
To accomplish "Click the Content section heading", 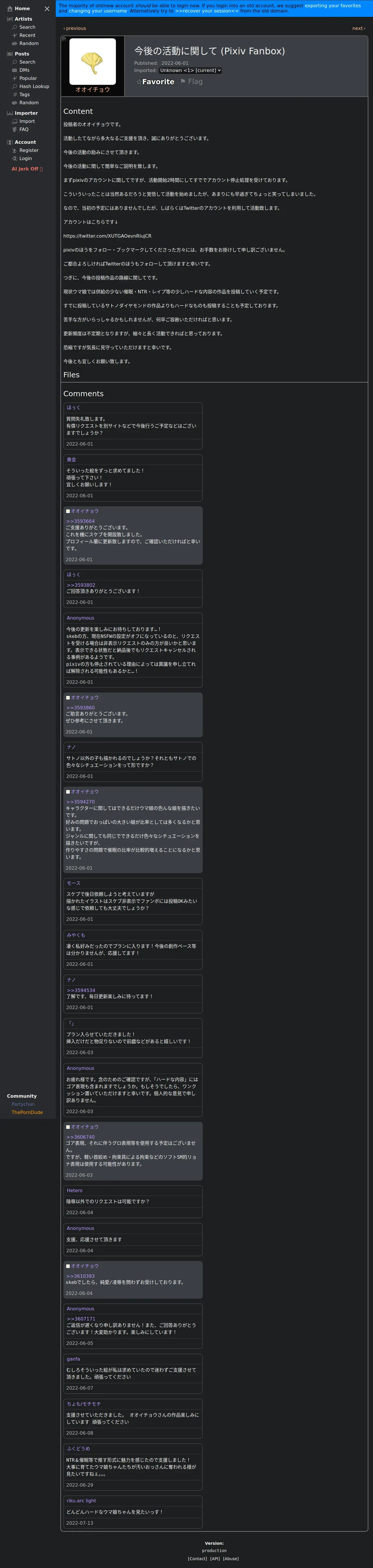I will (78, 111).
